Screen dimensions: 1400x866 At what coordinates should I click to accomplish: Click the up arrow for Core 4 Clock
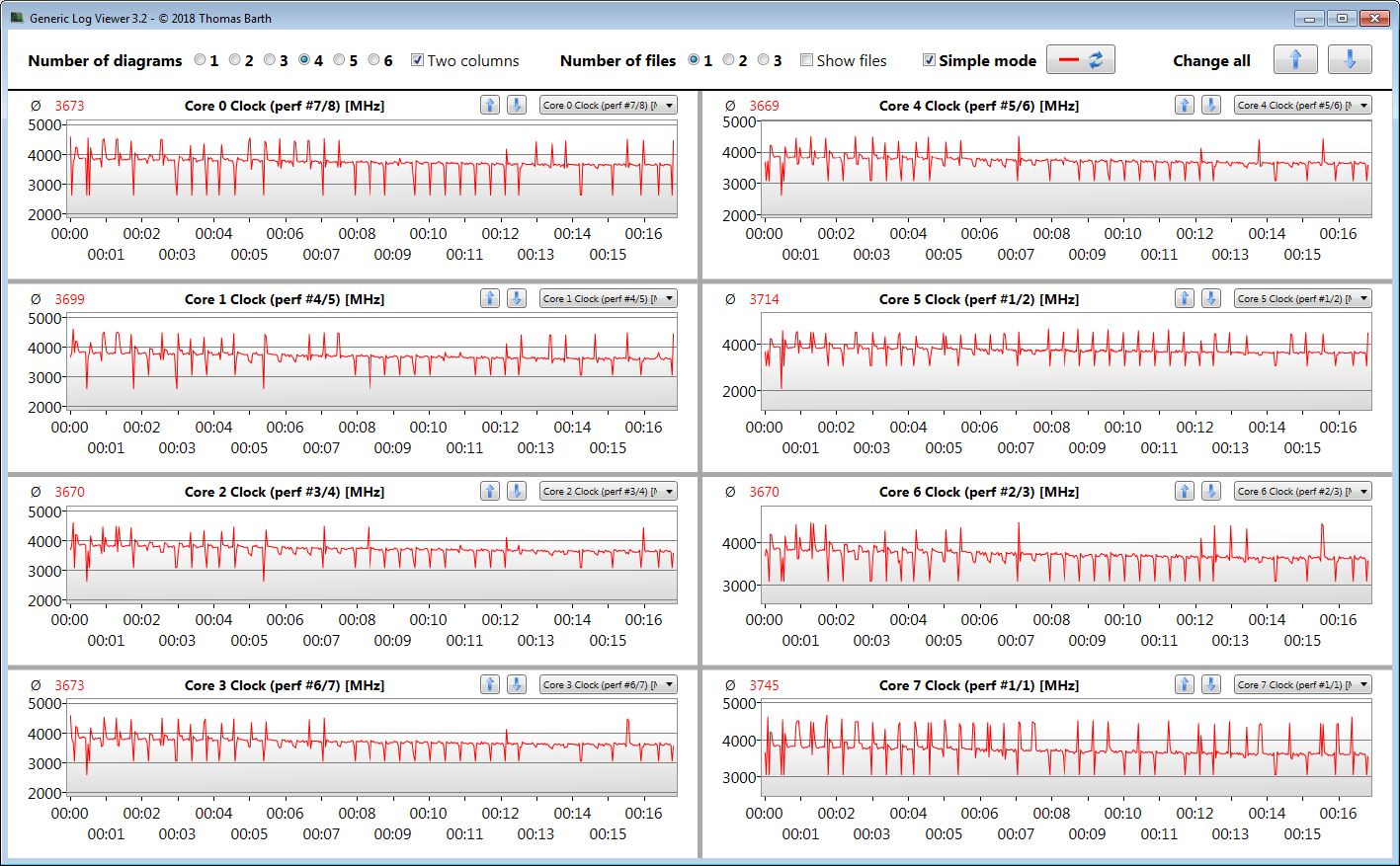tap(1185, 105)
